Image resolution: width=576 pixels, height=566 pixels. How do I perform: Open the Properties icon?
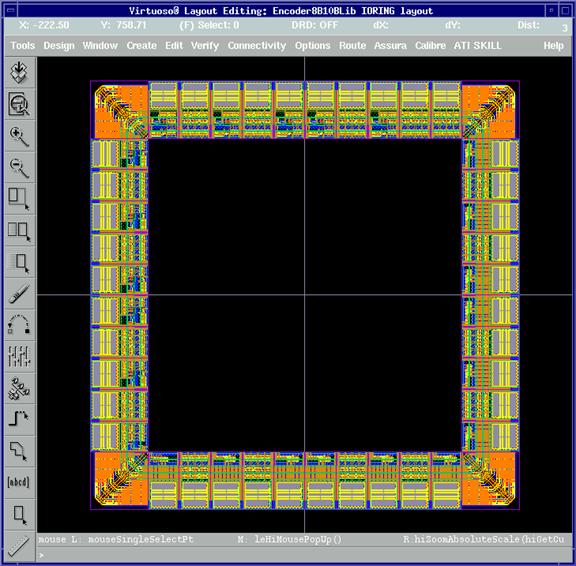(19, 357)
